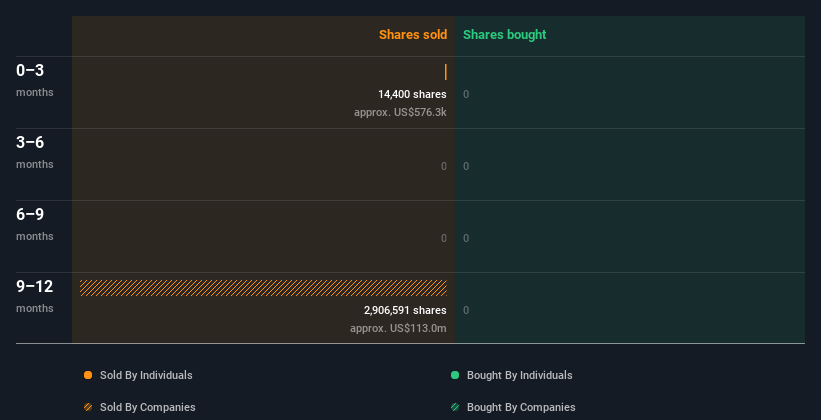Click the 2,906,591 shares value
Screen dimensions: 821x420
pos(405,311)
